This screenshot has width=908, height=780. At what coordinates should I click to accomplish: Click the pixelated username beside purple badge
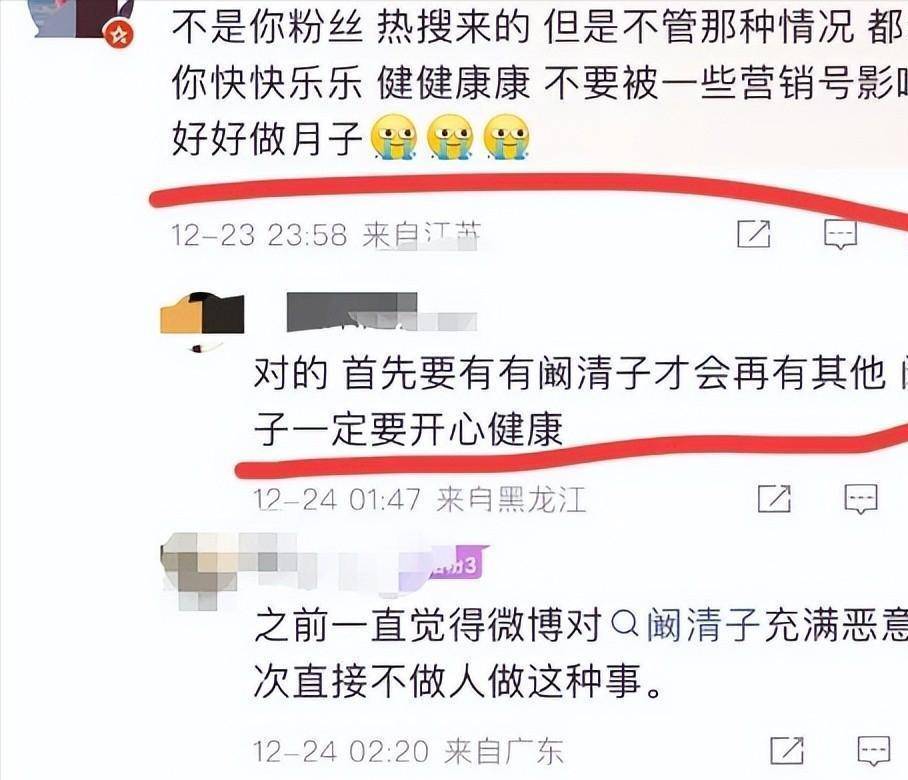[x=336, y=563]
